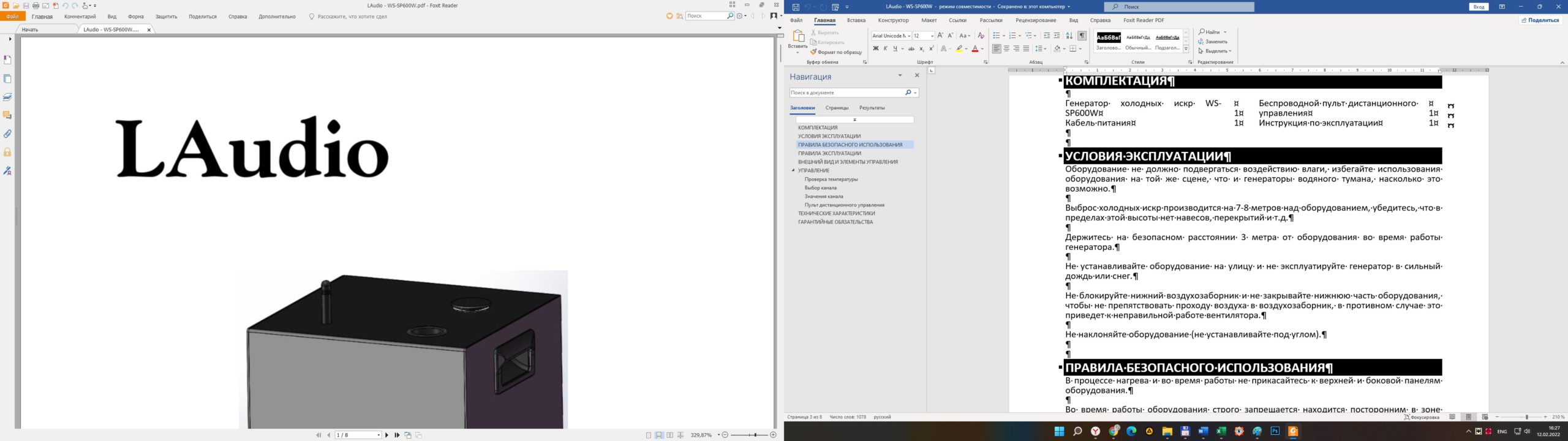Click the Foxit zoom slider handle
The width and height of the screenshot is (1568, 441).
756,435
